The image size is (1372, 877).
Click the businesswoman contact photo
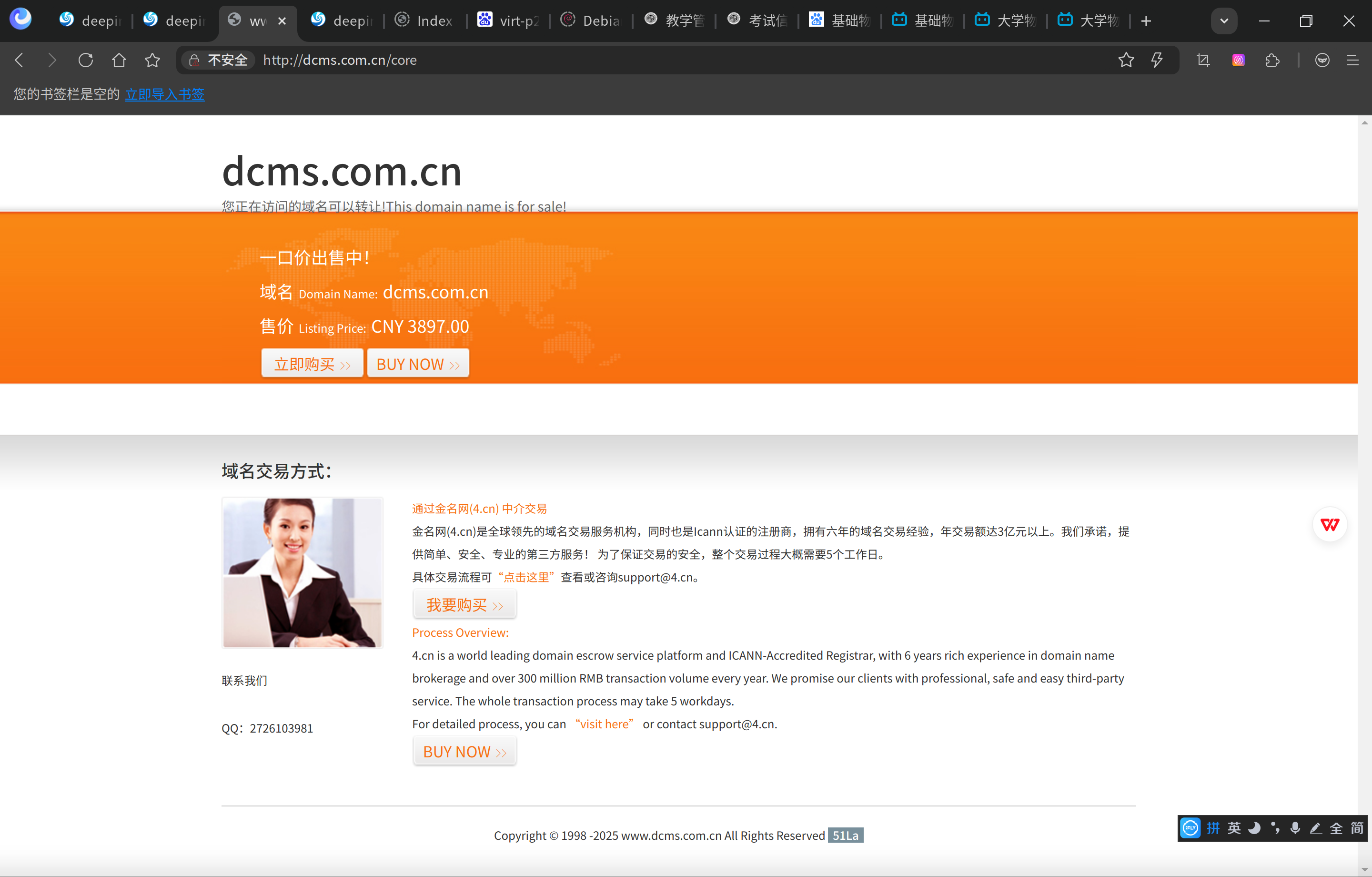(x=302, y=572)
